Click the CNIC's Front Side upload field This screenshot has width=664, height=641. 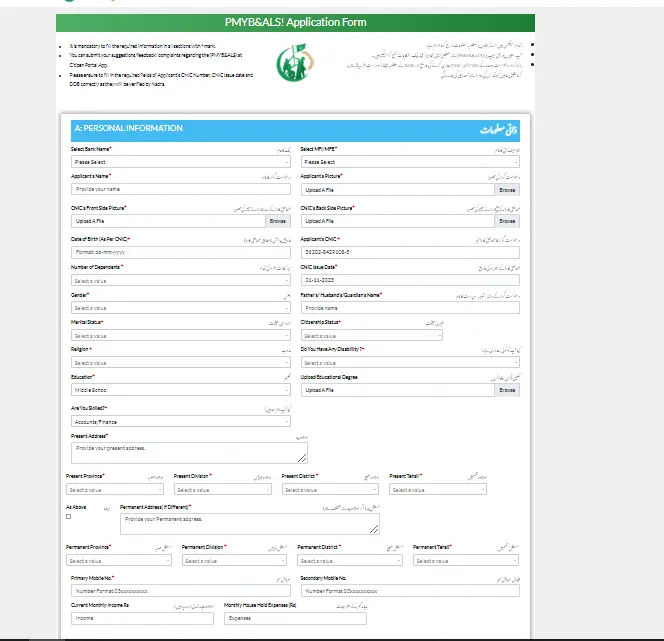[168, 221]
